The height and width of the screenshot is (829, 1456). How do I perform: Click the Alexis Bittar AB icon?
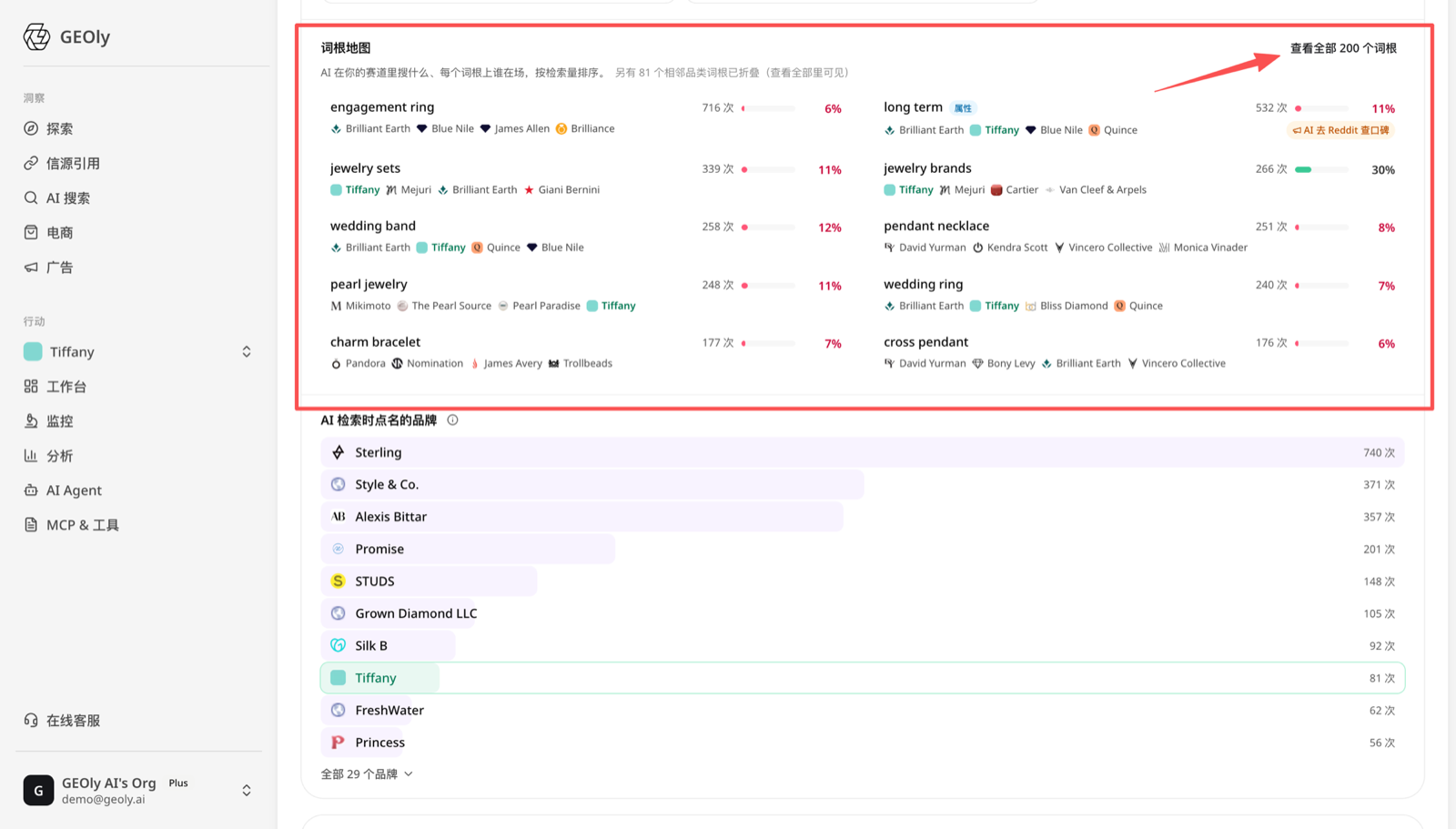tap(339, 517)
